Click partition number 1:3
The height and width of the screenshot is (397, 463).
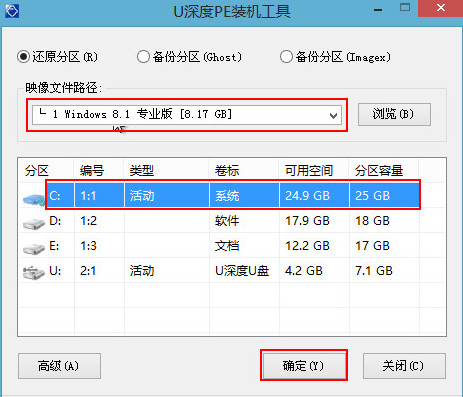(88, 246)
